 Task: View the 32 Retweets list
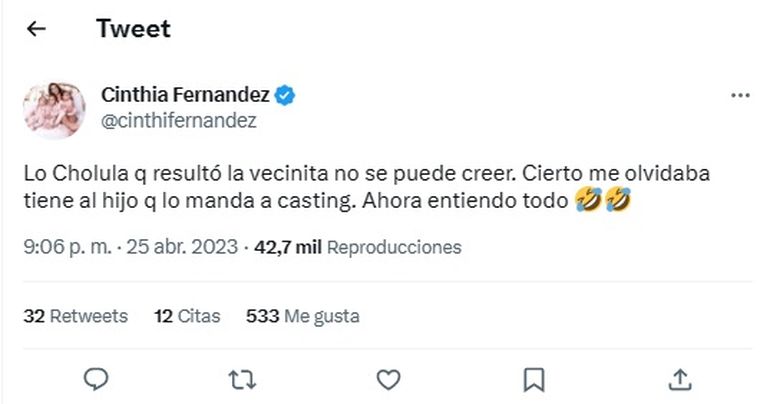point(76,316)
